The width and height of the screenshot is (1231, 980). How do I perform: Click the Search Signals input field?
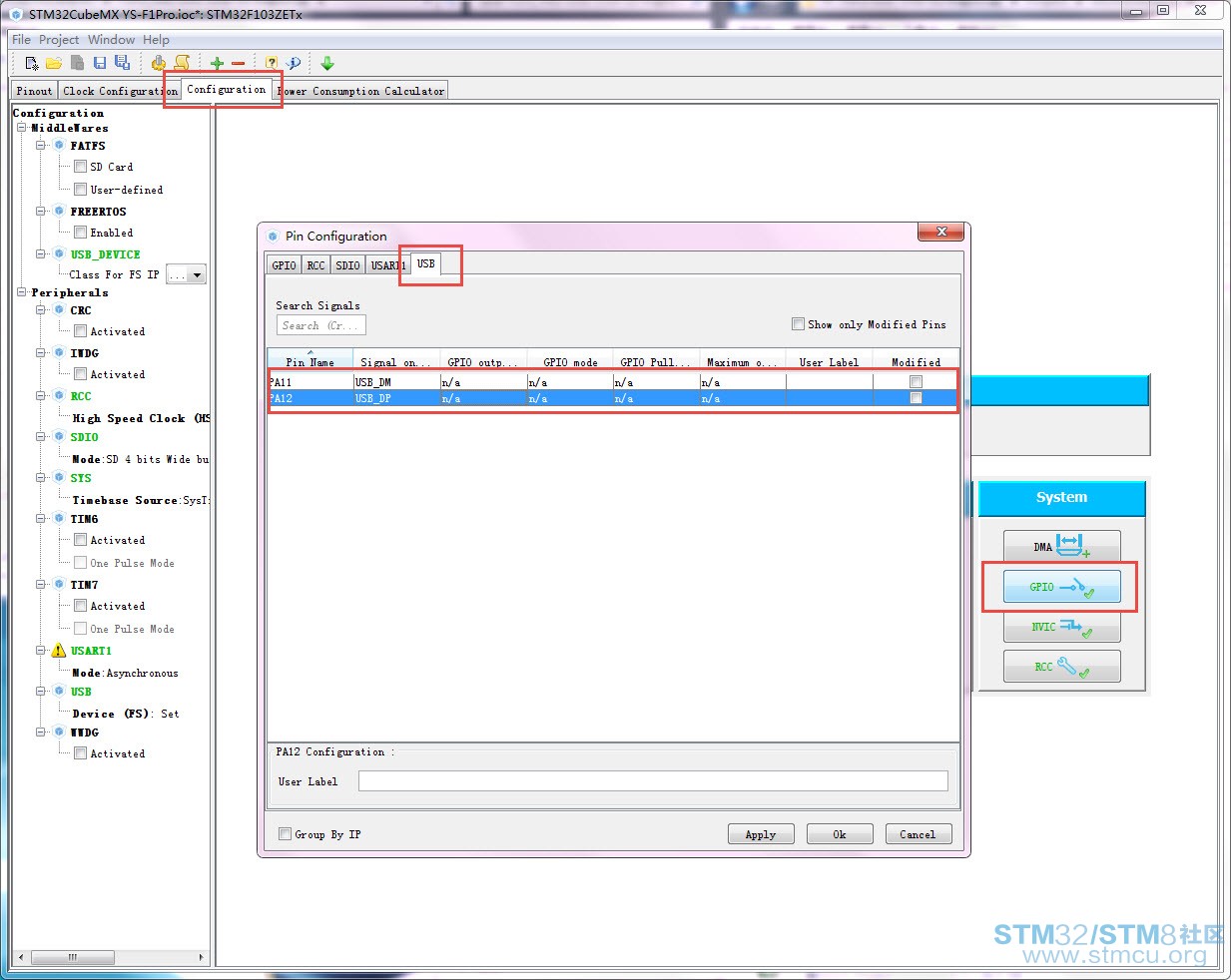point(321,325)
